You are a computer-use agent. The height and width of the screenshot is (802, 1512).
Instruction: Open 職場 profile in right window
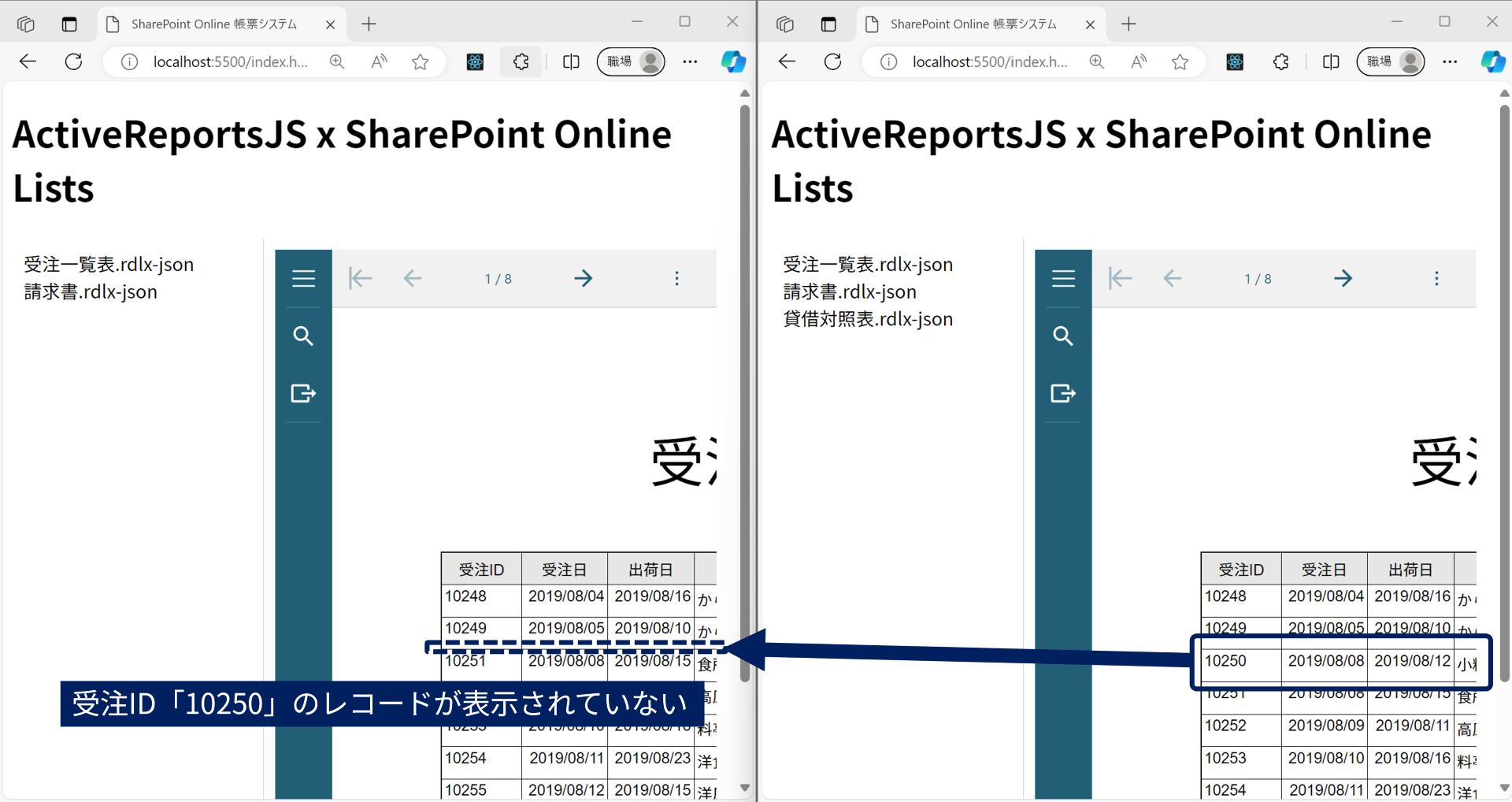point(1391,61)
